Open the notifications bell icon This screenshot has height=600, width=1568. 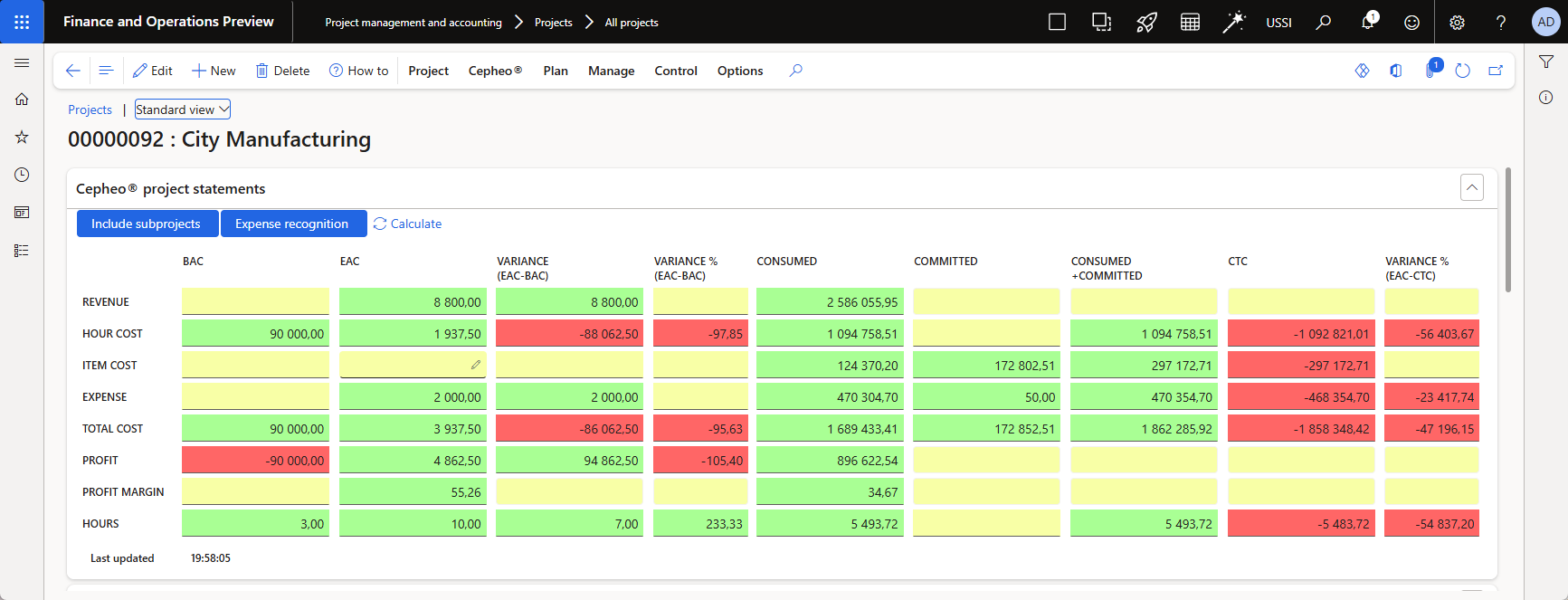[x=1368, y=22]
